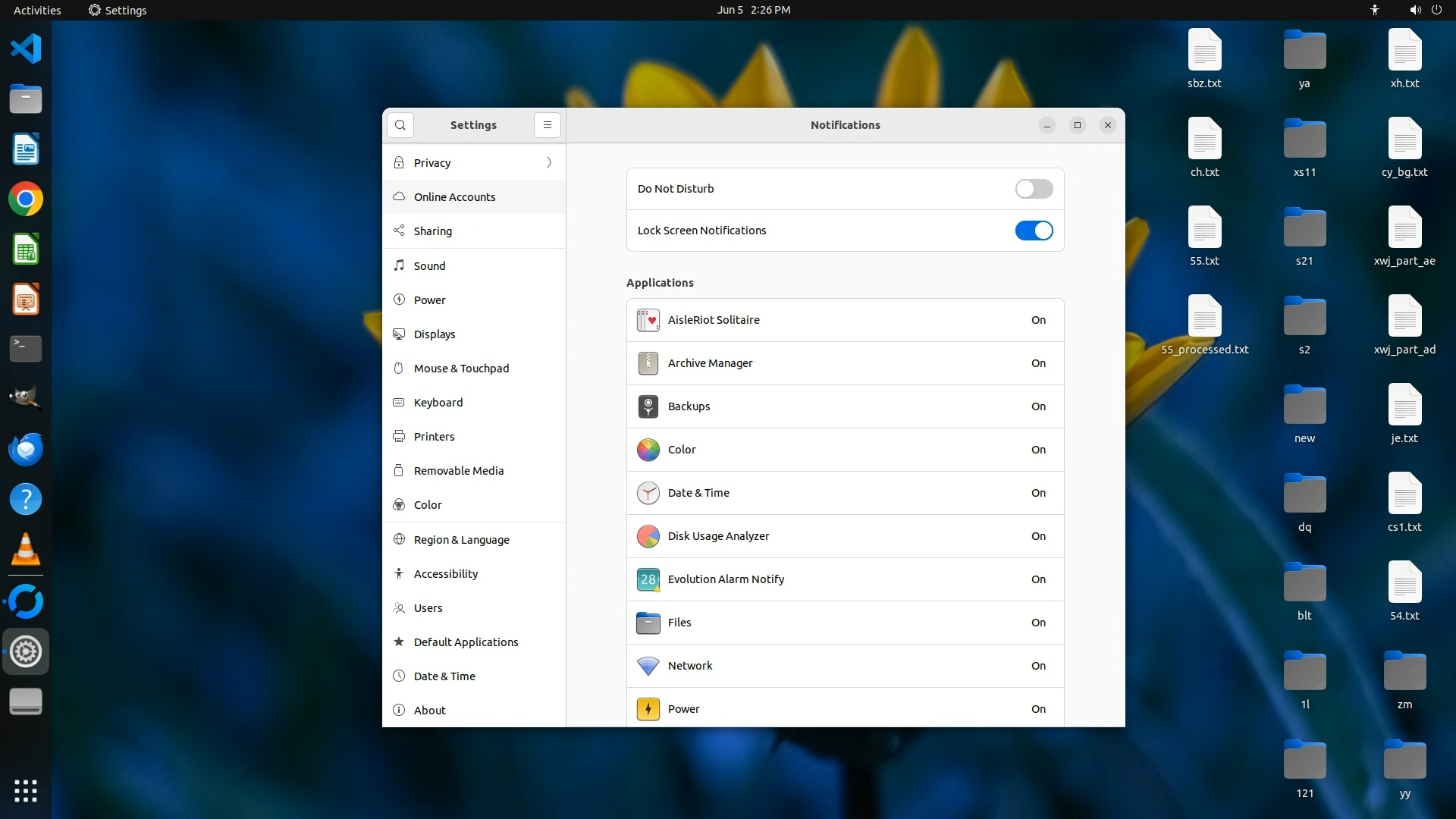Adjust volume via top bar speaker icon
The width and height of the screenshot is (1456, 819).
pos(1414,10)
